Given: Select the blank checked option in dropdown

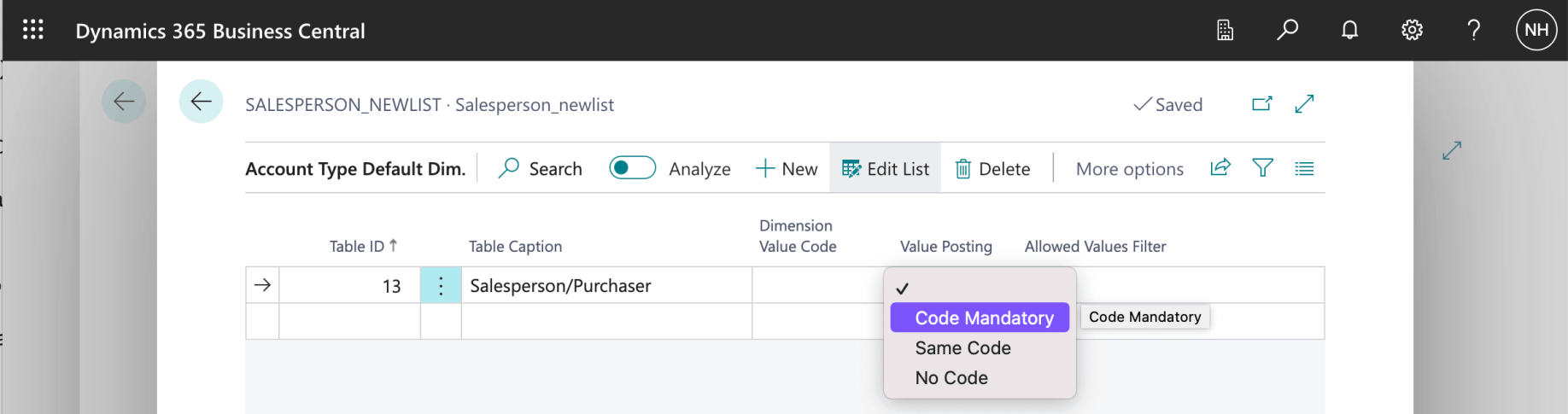Looking at the screenshot, I should [979, 289].
